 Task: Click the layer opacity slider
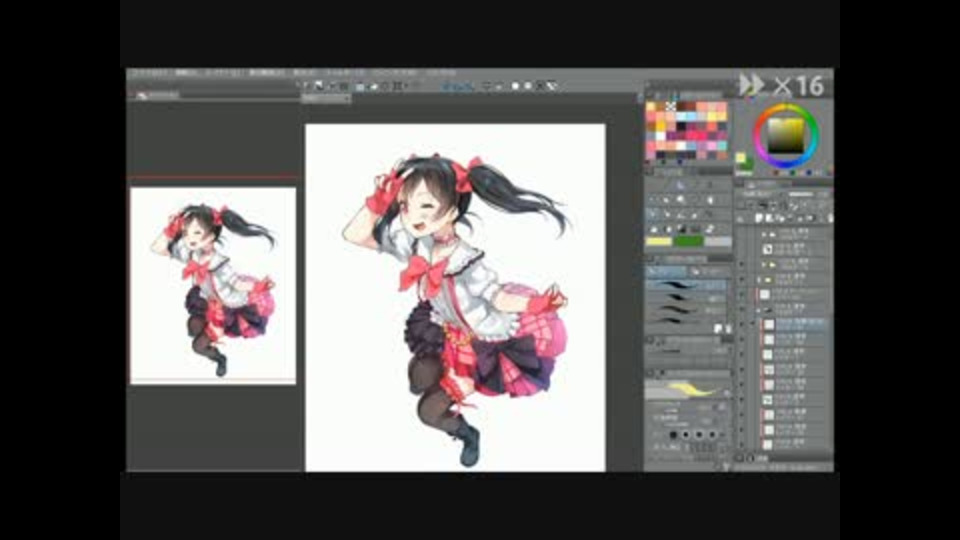pyautogui.click(x=803, y=194)
